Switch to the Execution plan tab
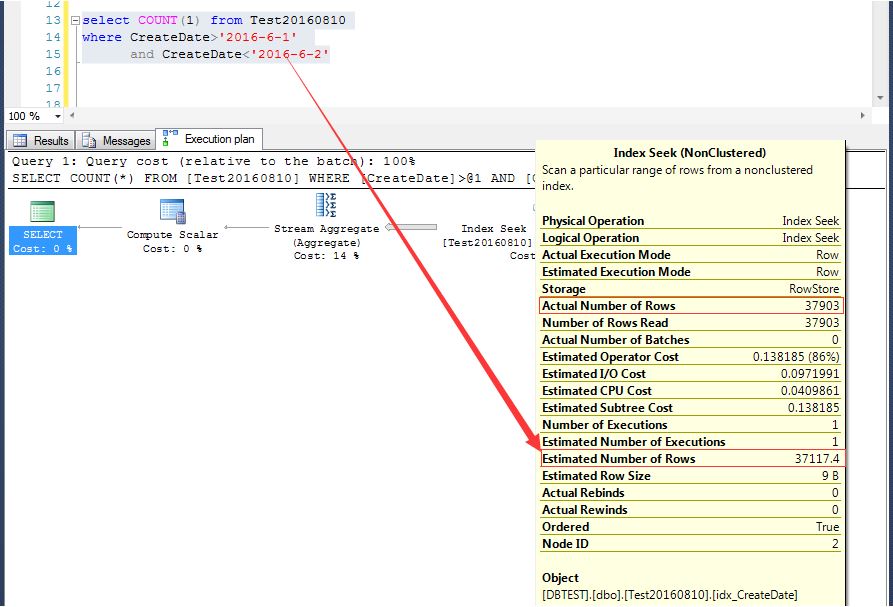 210,139
